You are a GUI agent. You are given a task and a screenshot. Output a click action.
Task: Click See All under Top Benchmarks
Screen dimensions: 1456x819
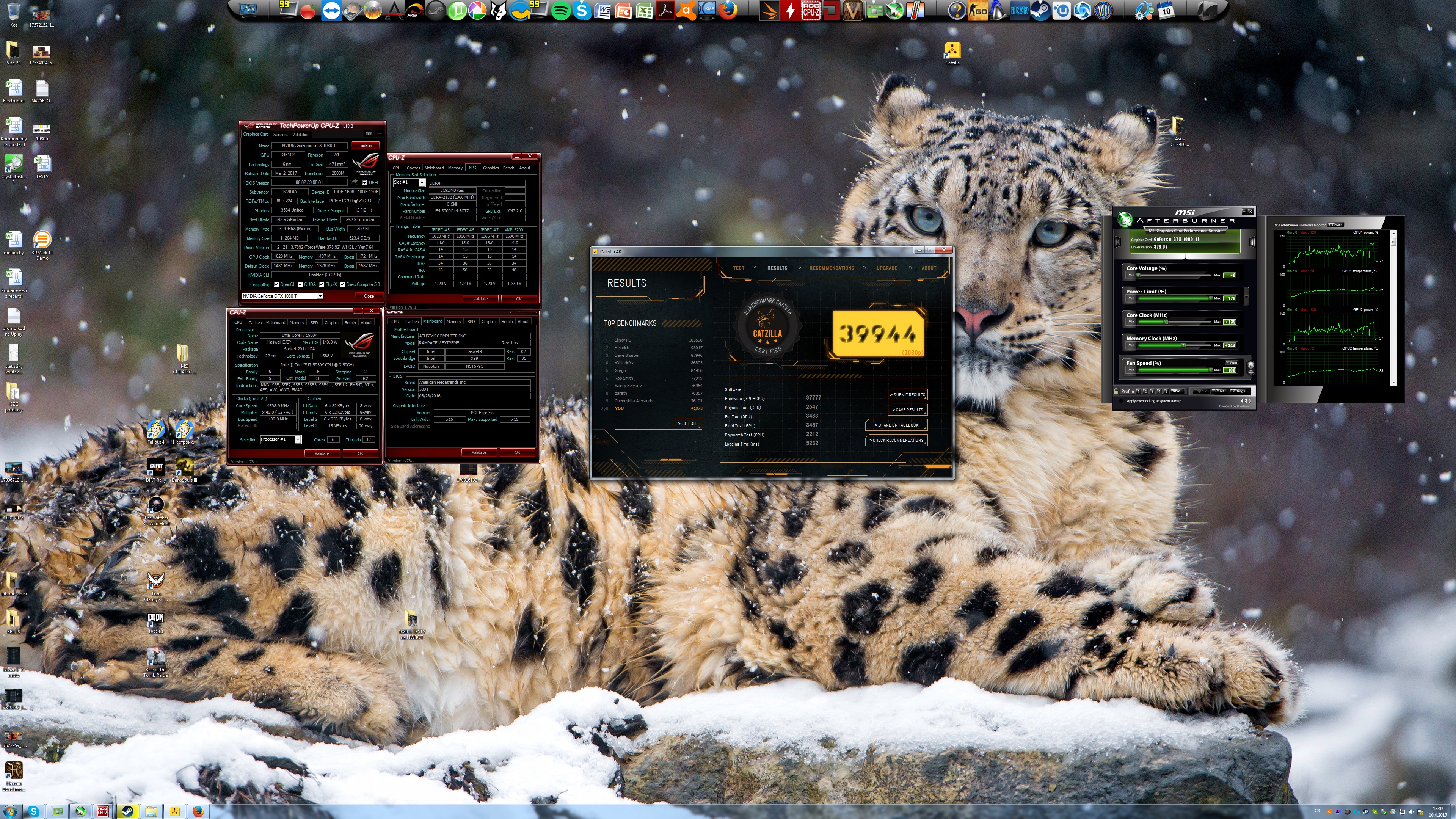tap(688, 424)
